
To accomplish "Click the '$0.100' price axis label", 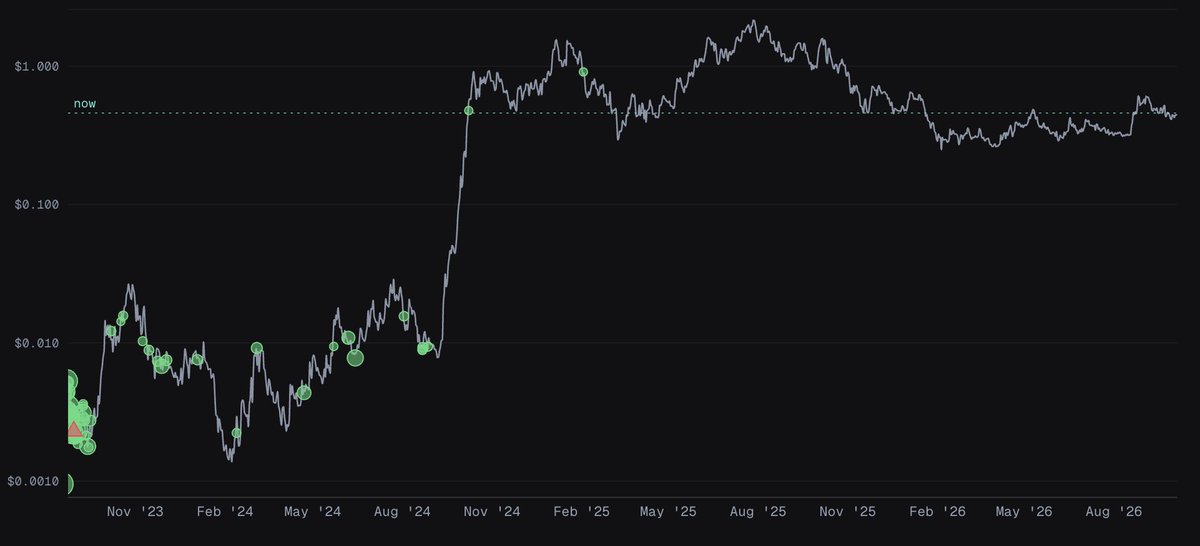I will pos(37,205).
